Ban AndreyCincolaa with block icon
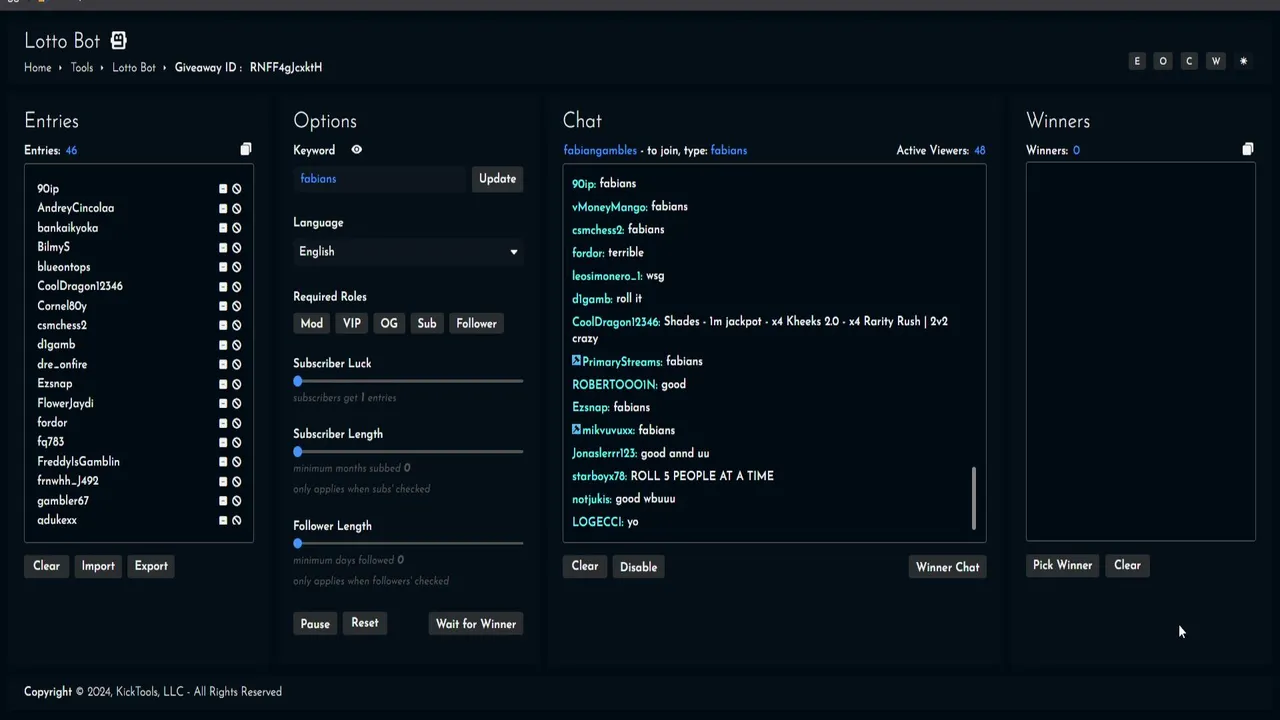The height and width of the screenshot is (720, 1280). coord(237,209)
